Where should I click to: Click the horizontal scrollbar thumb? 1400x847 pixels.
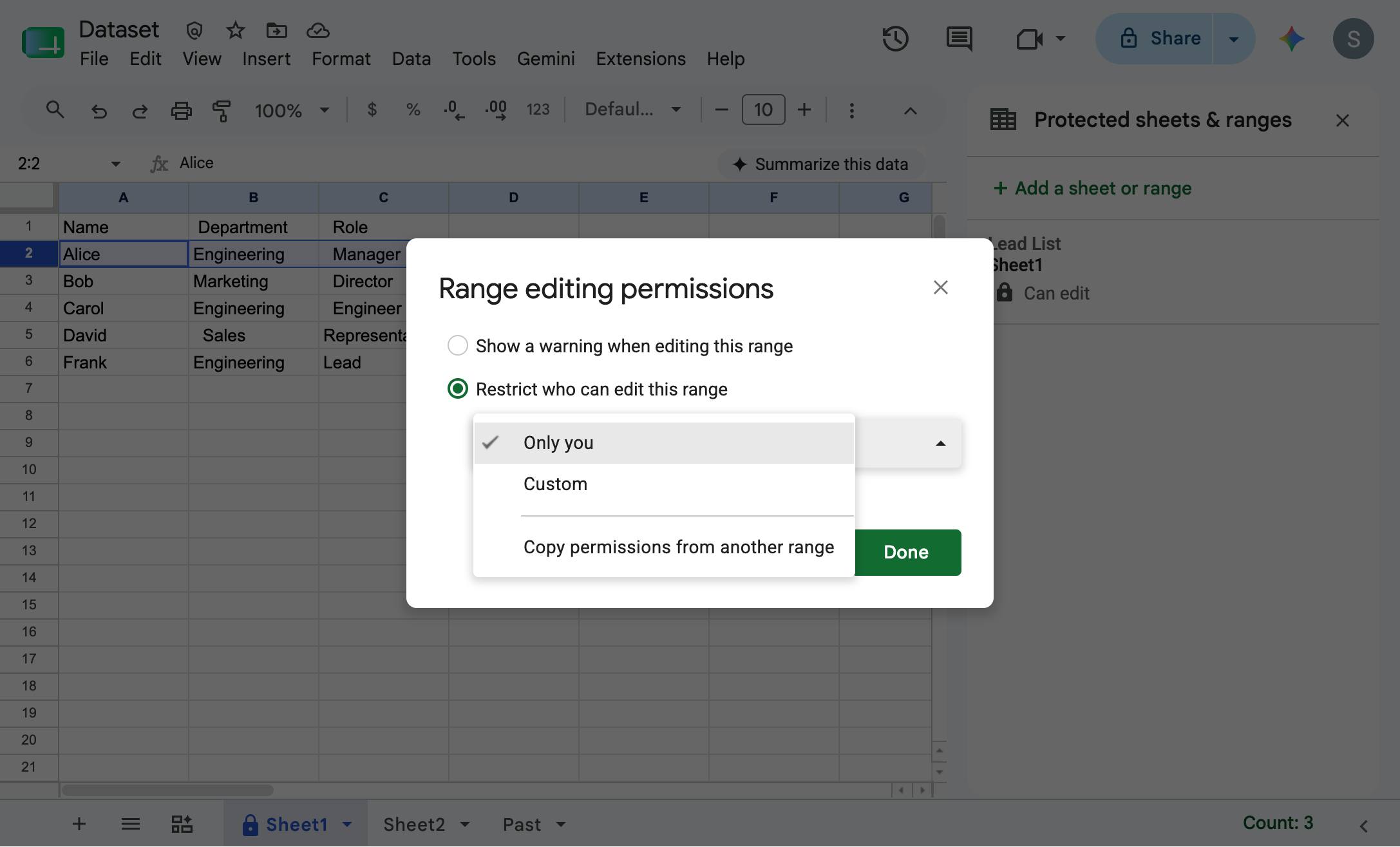pos(167,790)
